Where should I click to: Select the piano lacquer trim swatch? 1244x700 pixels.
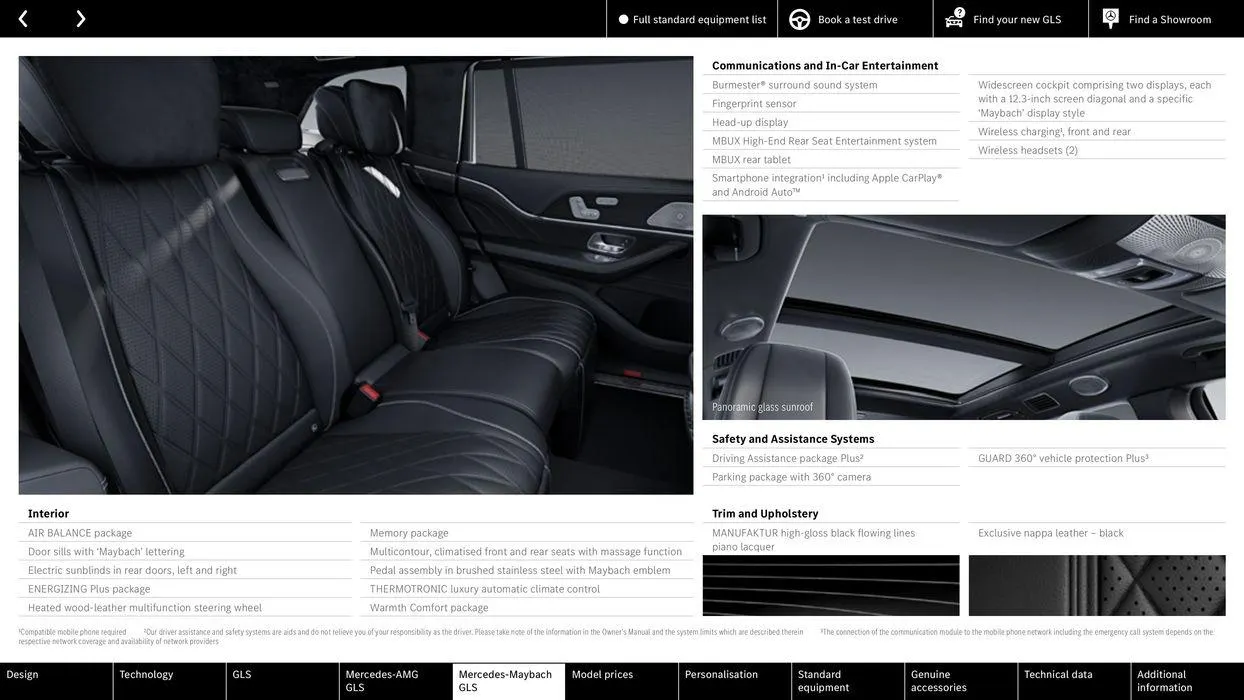[x=831, y=585]
